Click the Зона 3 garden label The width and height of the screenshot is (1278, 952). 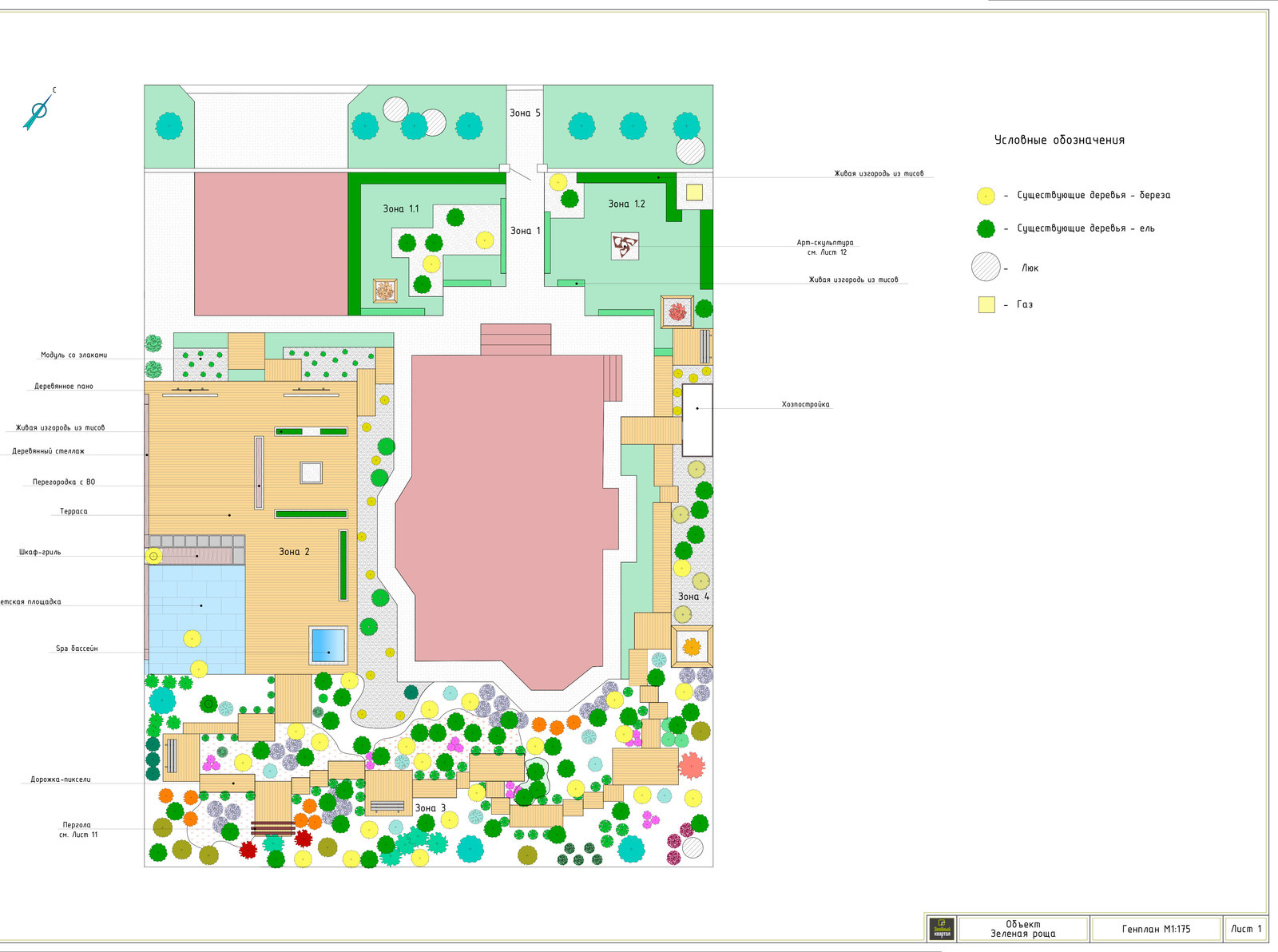pos(430,808)
